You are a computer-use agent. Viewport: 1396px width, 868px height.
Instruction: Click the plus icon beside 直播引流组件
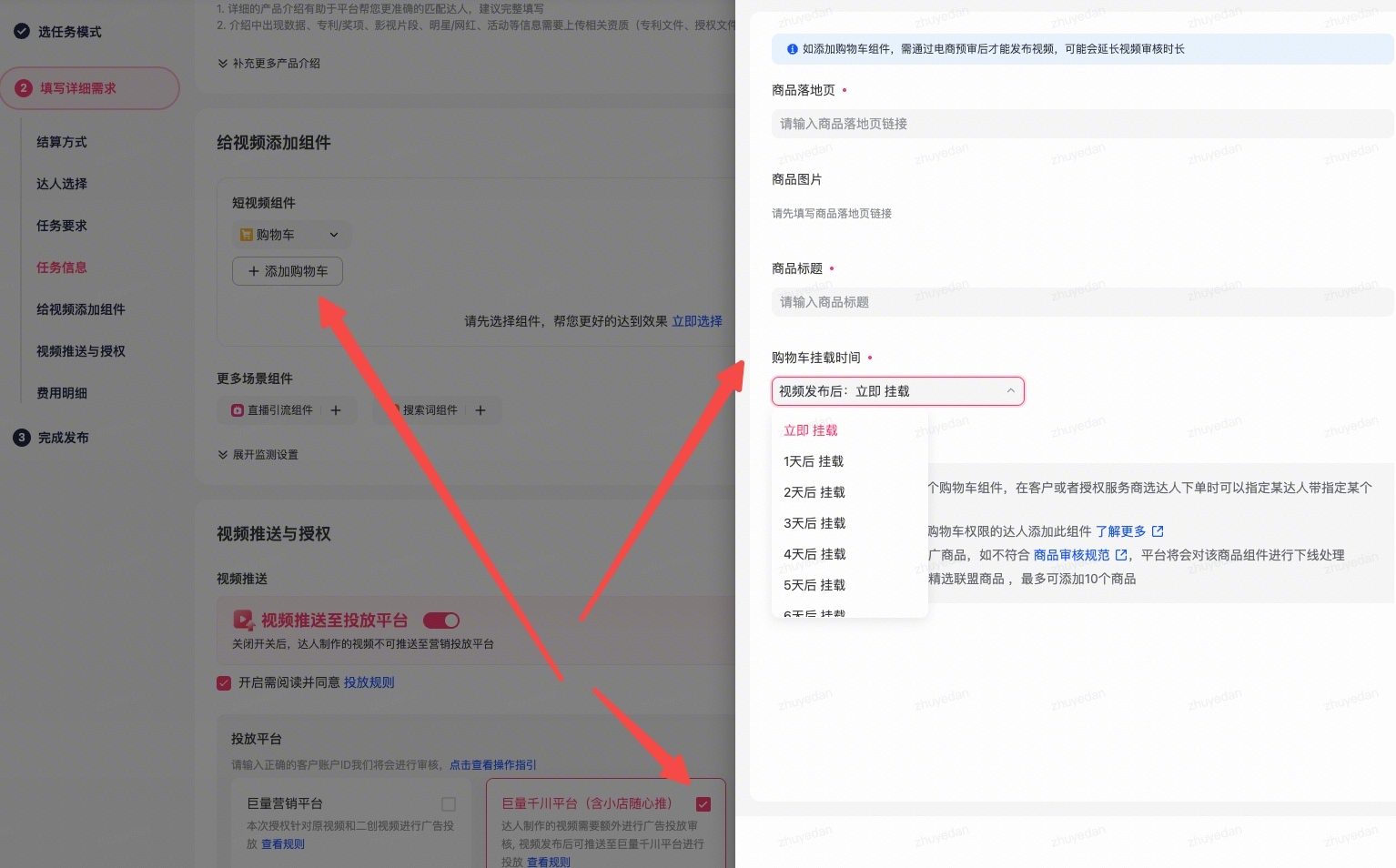coord(336,410)
